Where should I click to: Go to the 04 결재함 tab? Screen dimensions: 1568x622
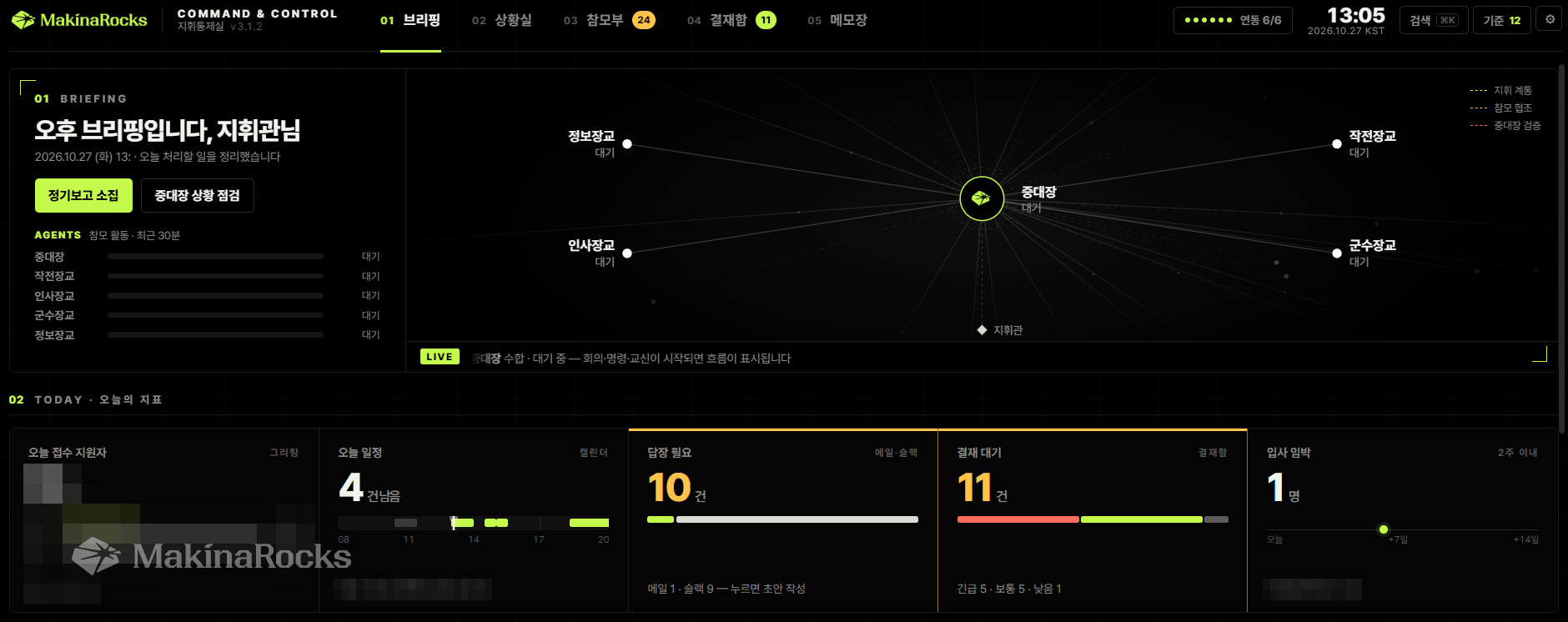click(x=731, y=20)
